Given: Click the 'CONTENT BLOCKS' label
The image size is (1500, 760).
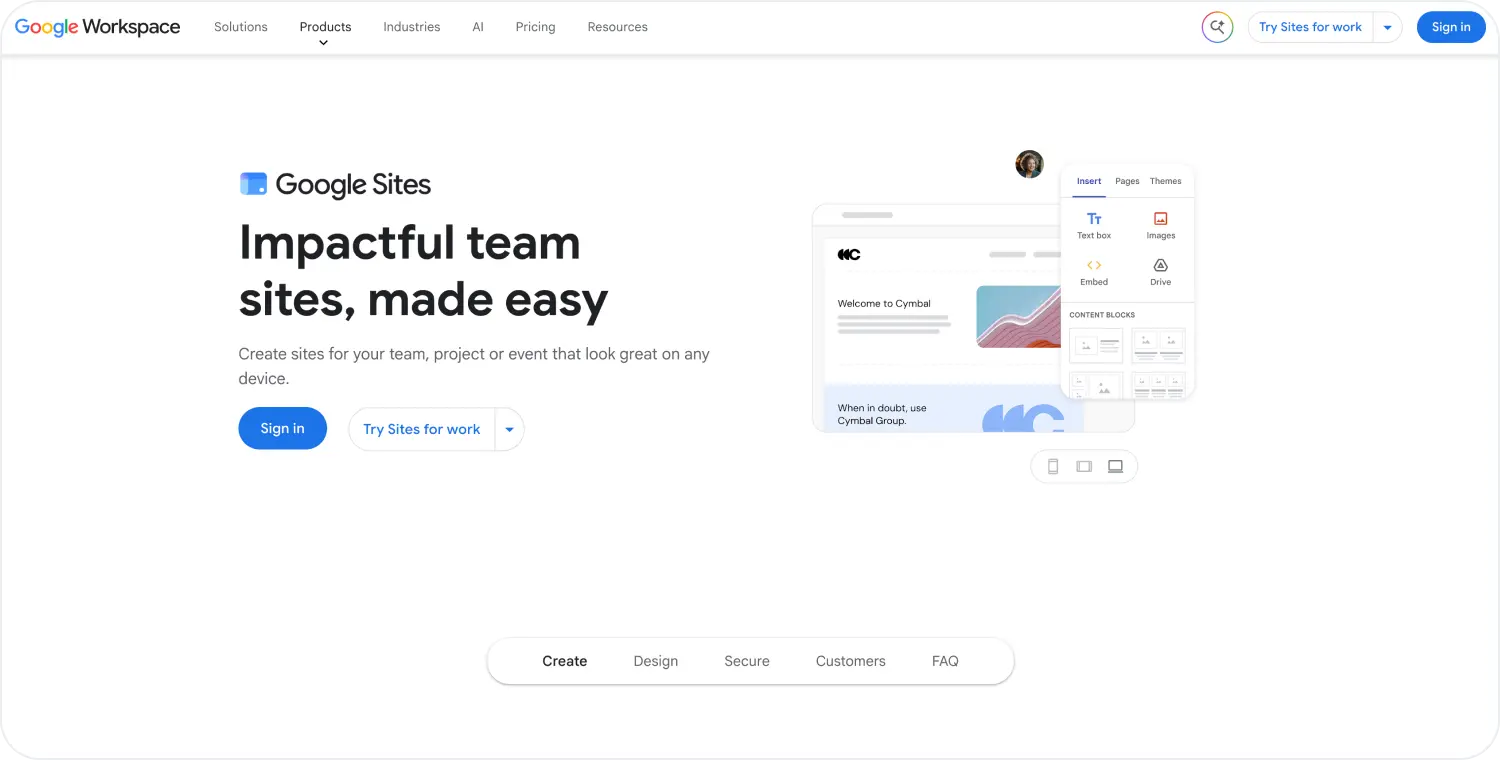Looking at the screenshot, I should point(1102,315).
